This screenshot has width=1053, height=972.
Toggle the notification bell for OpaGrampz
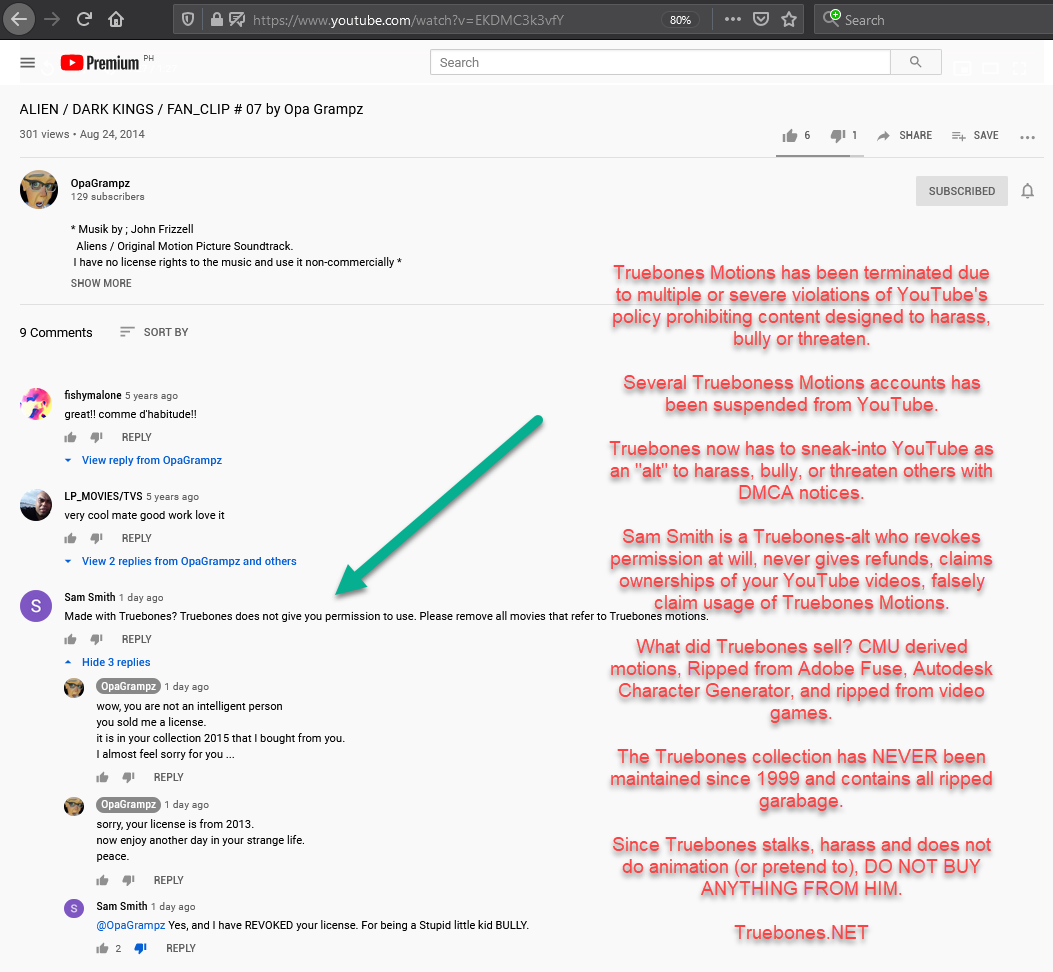(1027, 191)
